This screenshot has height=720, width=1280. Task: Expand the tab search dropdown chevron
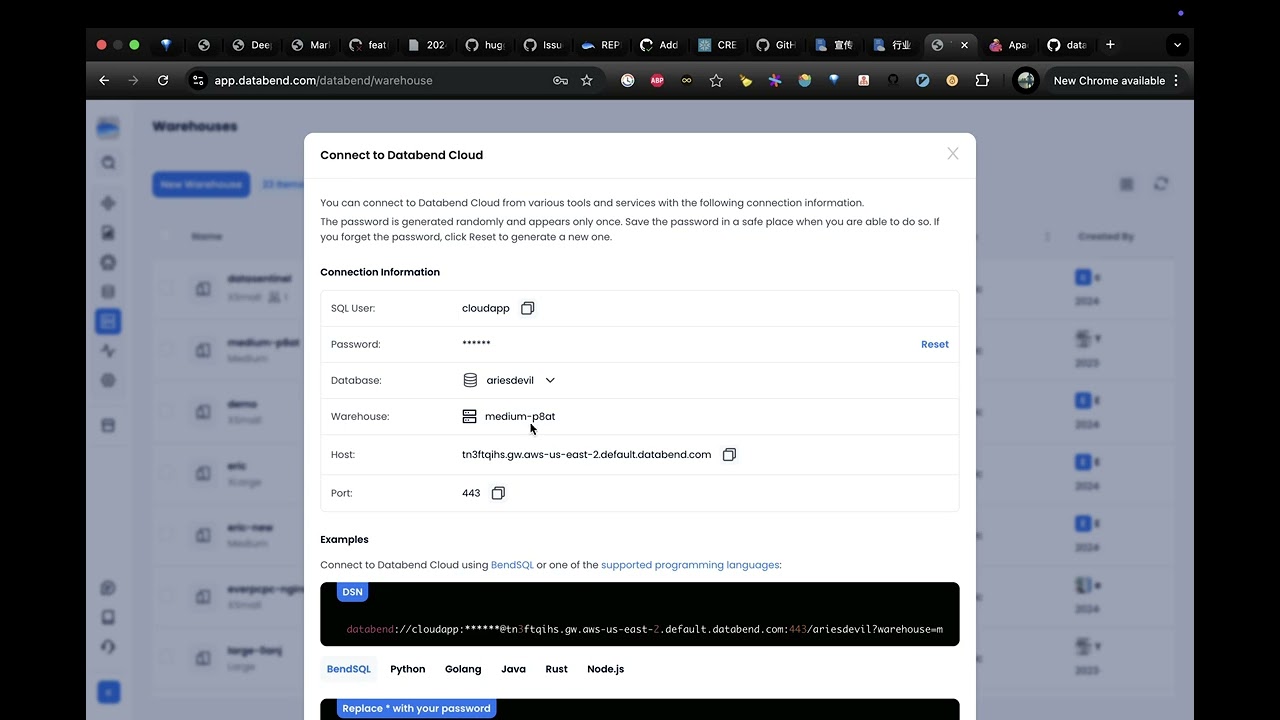click(x=1177, y=45)
